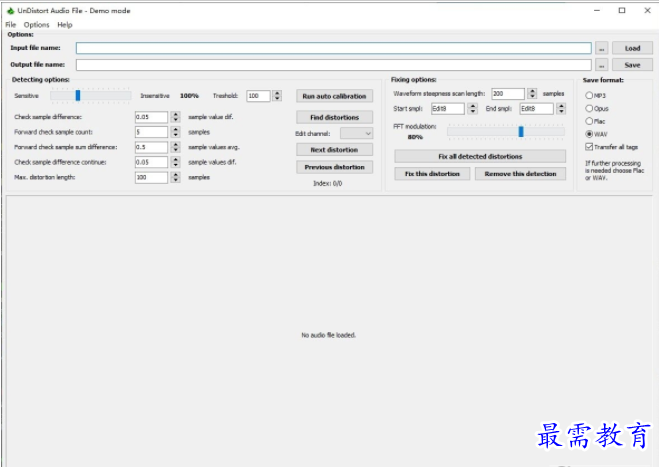Viewport: 659px width, 467px height.
Task: Adjust the Treshold spinner arrows
Action: pos(277,96)
